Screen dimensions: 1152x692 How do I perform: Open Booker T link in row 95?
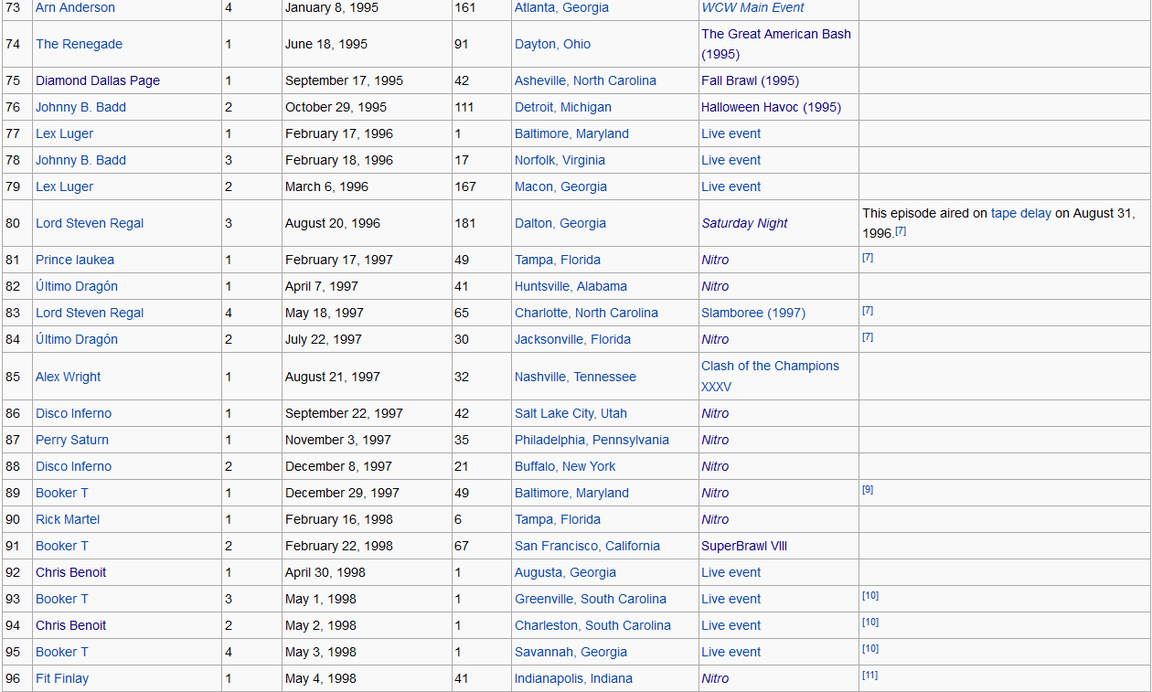point(62,652)
